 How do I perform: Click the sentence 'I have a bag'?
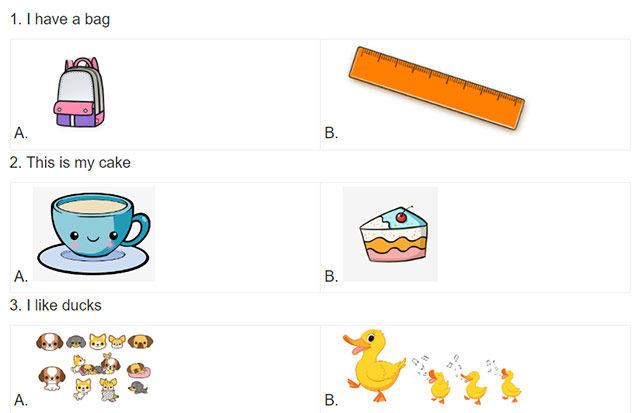(x=68, y=19)
